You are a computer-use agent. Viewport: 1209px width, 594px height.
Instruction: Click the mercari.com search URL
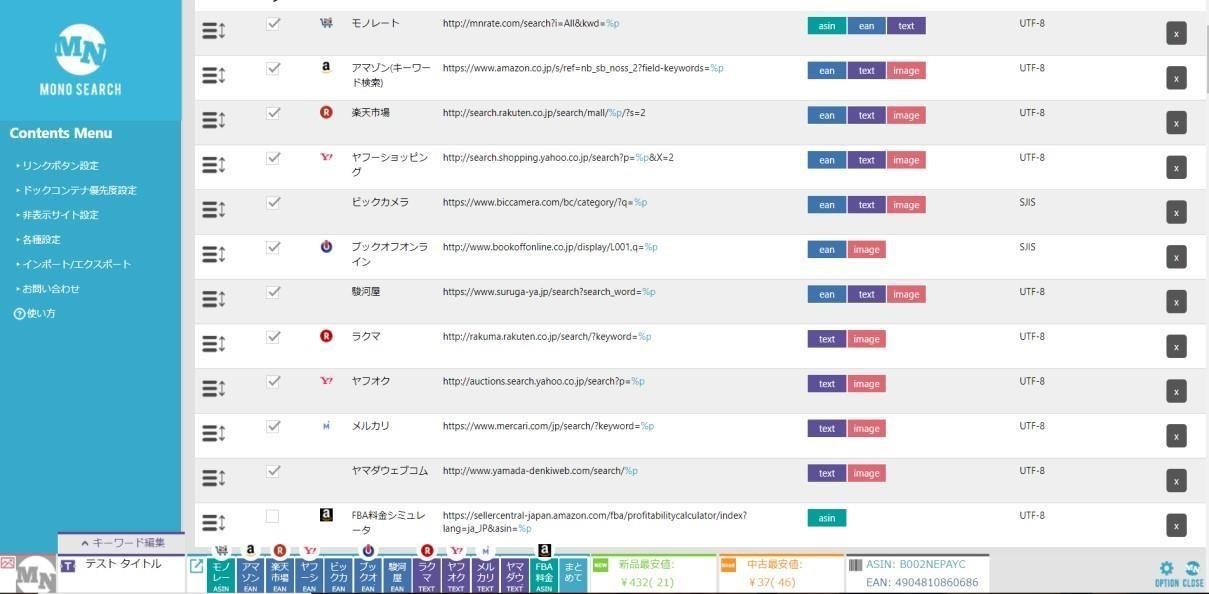click(548, 426)
